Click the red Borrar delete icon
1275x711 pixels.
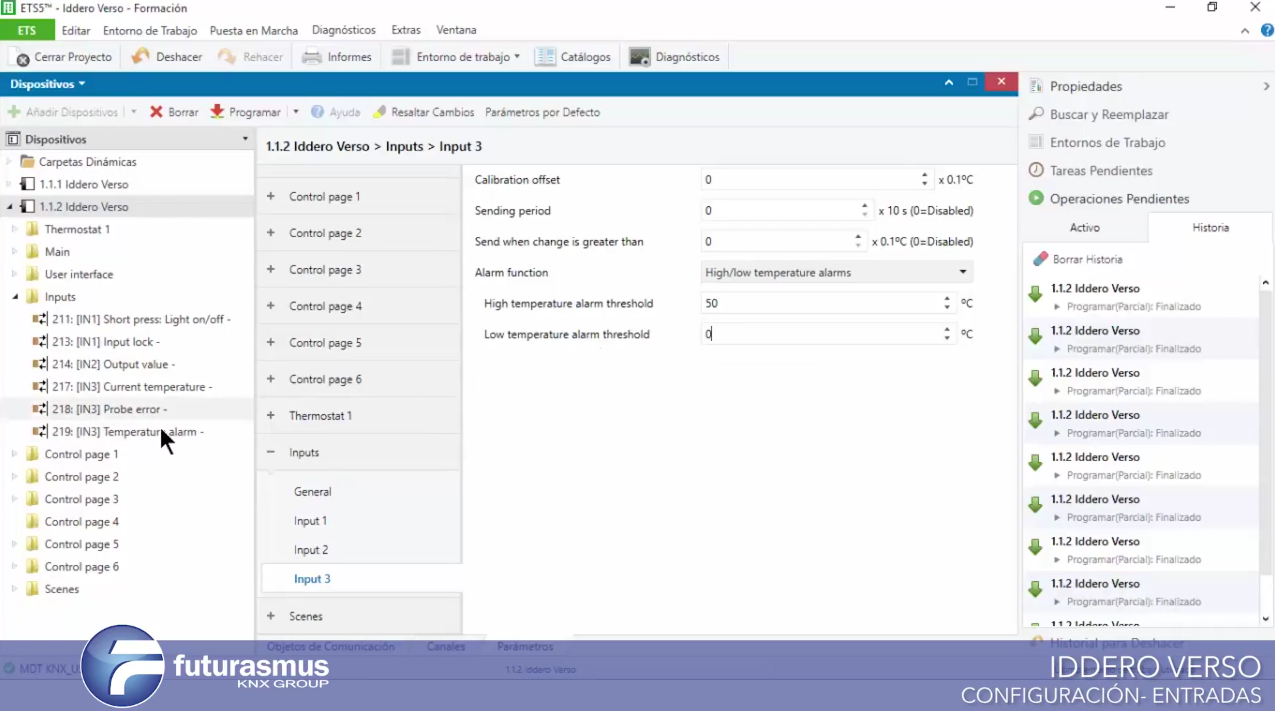157,112
